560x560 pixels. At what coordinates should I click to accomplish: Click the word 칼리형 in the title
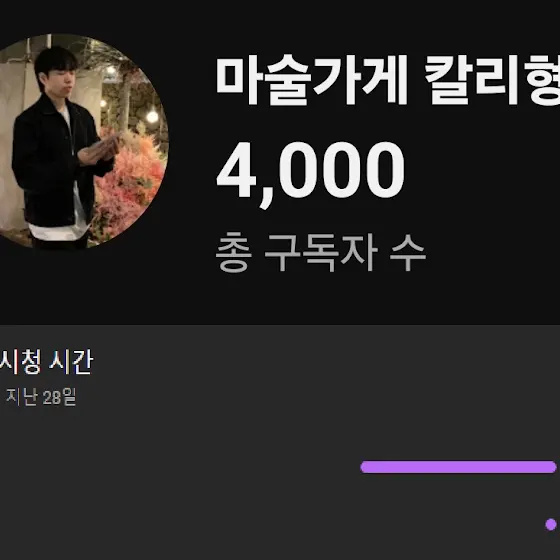coord(493,80)
